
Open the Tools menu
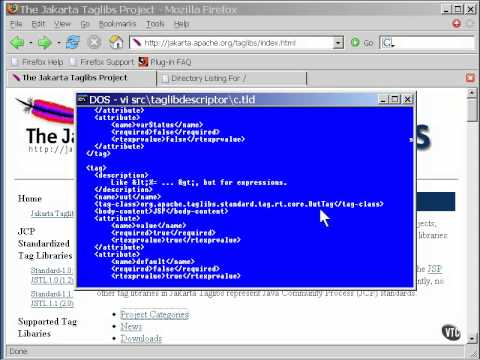(x=155, y=24)
